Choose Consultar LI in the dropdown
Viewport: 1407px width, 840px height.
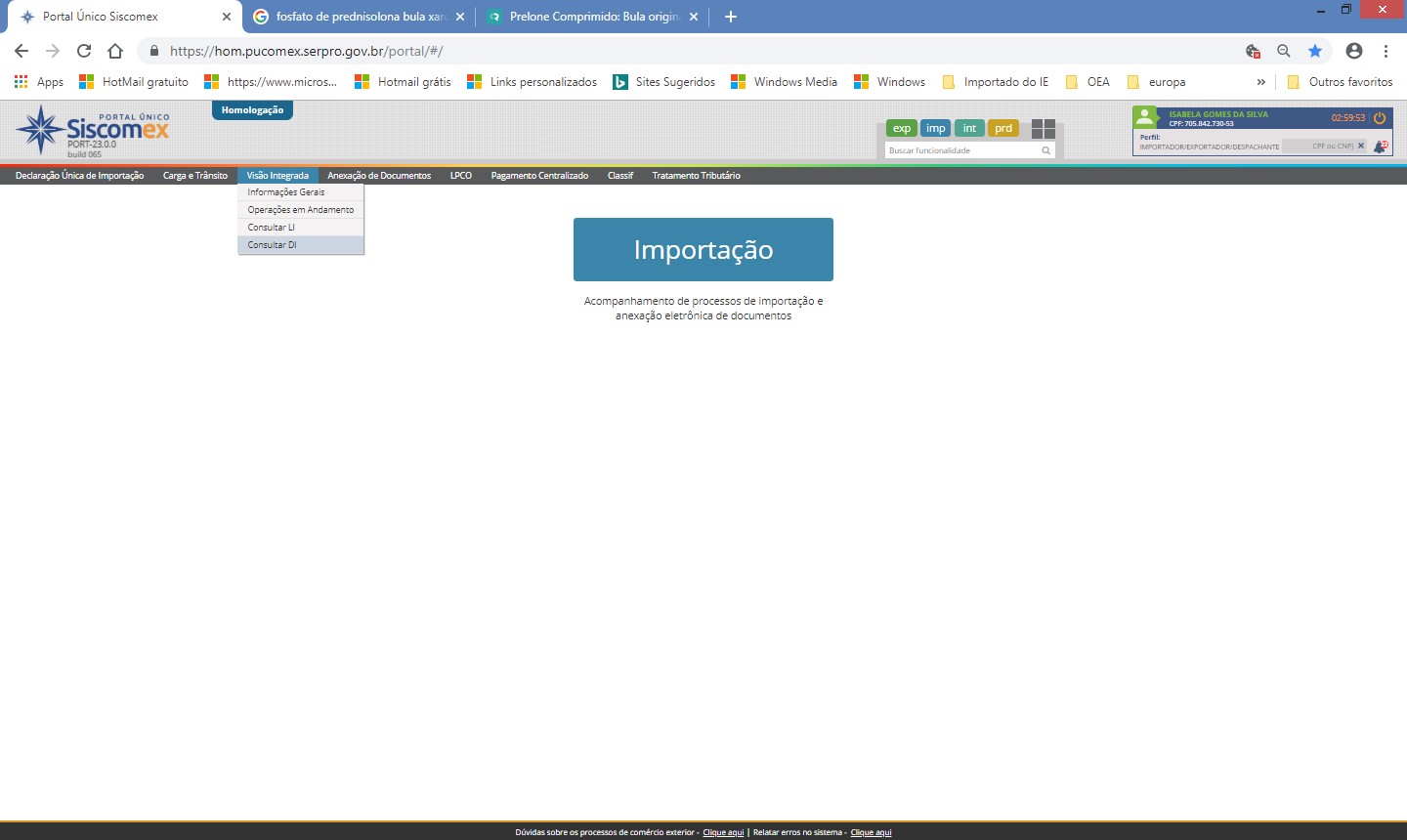tap(301, 228)
